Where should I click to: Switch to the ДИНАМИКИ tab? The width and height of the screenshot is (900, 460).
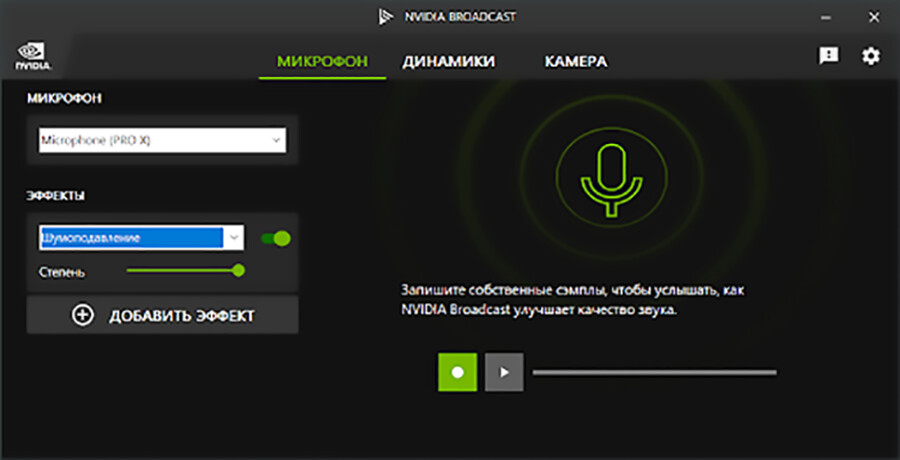(448, 61)
